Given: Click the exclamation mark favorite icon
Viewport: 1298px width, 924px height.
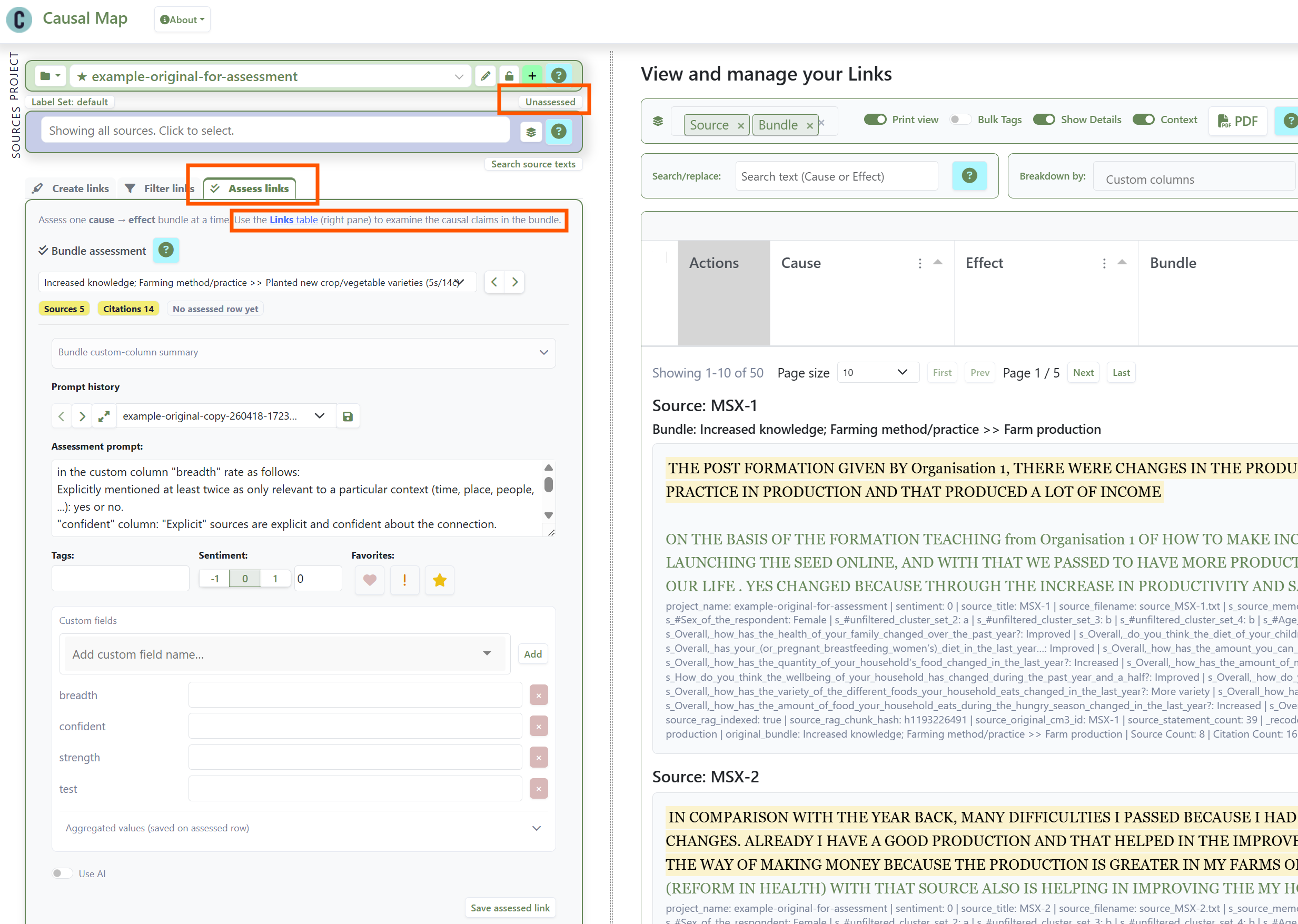Looking at the screenshot, I should 404,580.
